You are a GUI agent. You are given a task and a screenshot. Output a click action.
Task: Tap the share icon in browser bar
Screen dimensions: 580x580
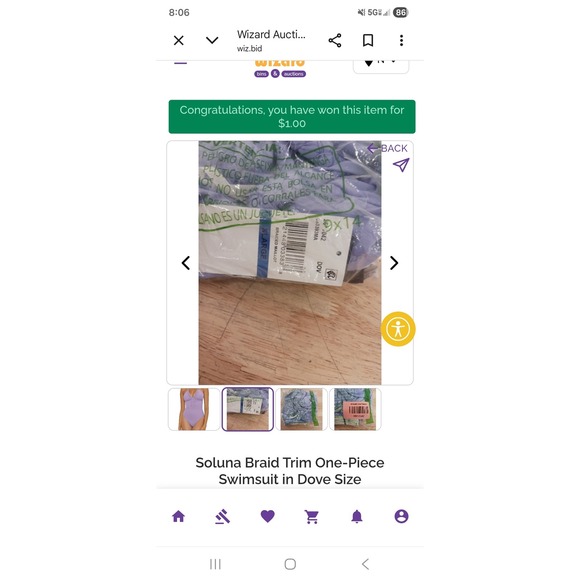pos(335,40)
